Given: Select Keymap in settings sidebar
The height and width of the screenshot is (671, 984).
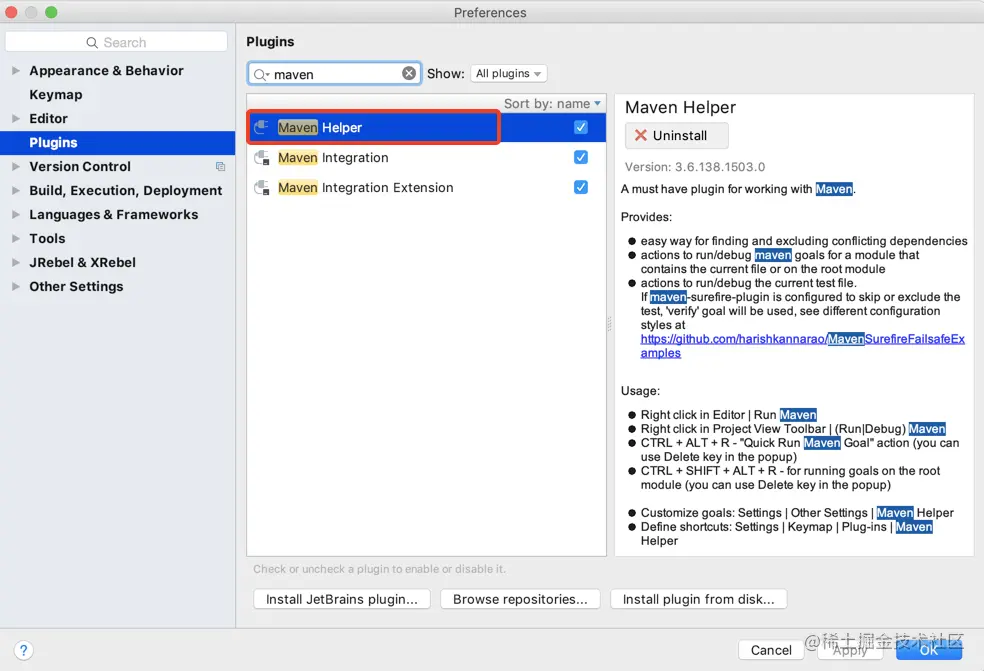Looking at the screenshot, I should [56, 95].
